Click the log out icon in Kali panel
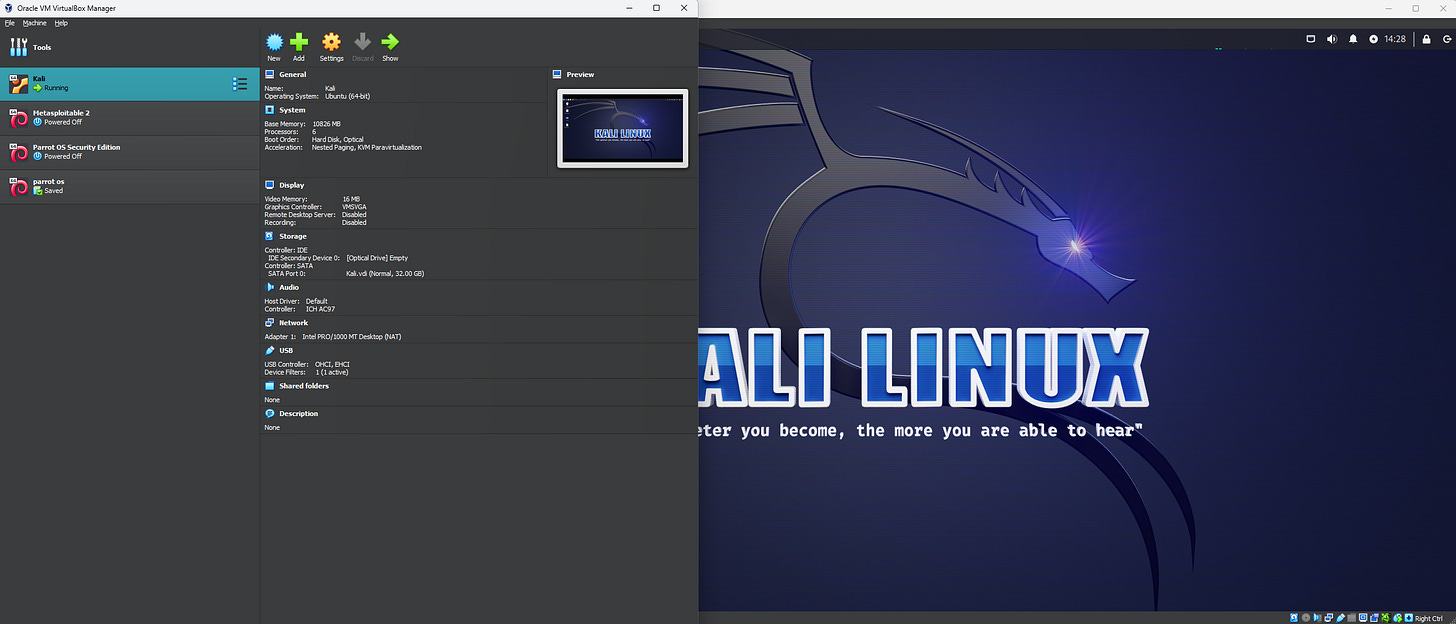Viewport: 1456px width, 624px height. pos(1445,39)
